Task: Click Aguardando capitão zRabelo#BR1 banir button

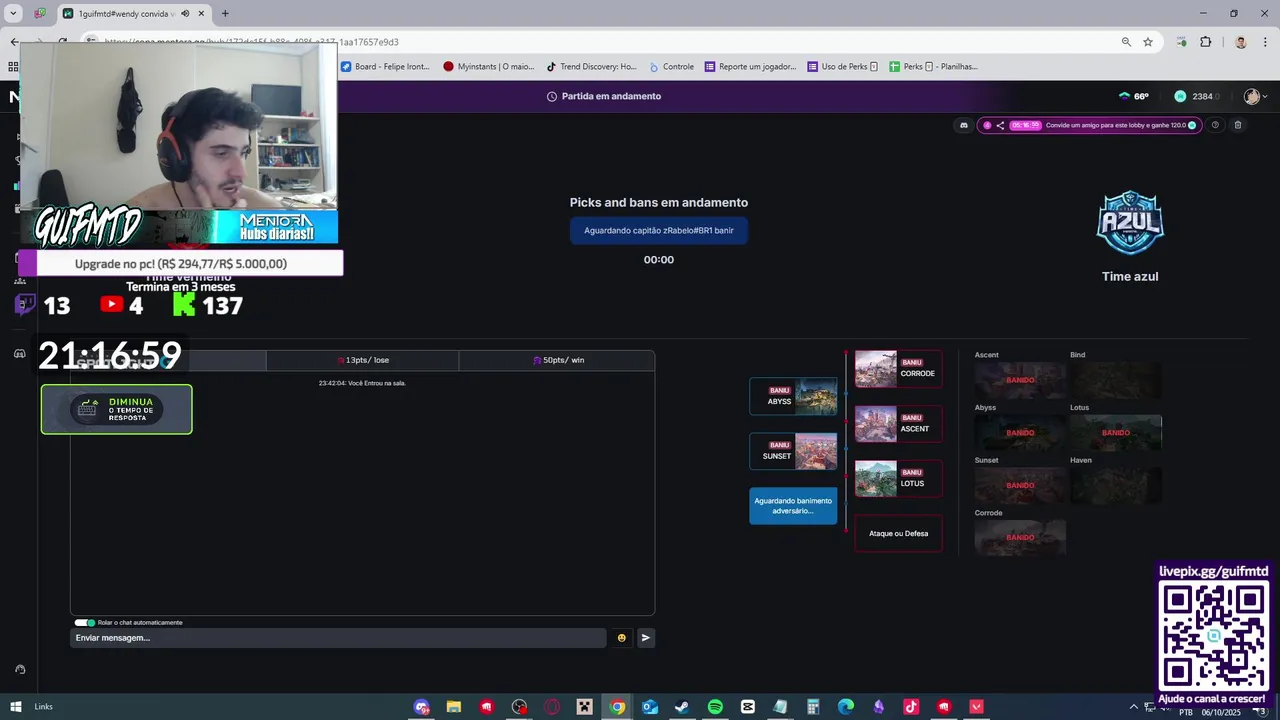Action: click(659, 231)
